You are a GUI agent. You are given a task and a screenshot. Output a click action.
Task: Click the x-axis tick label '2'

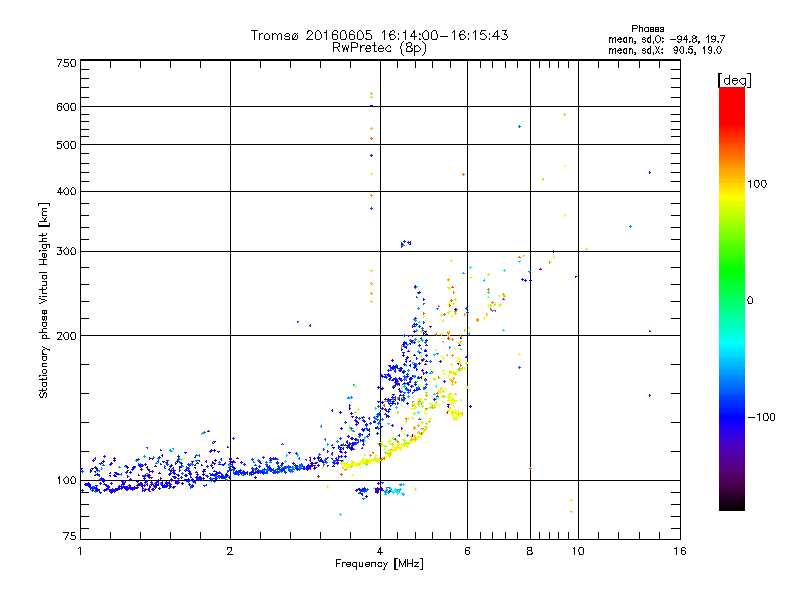coord(230,551)
